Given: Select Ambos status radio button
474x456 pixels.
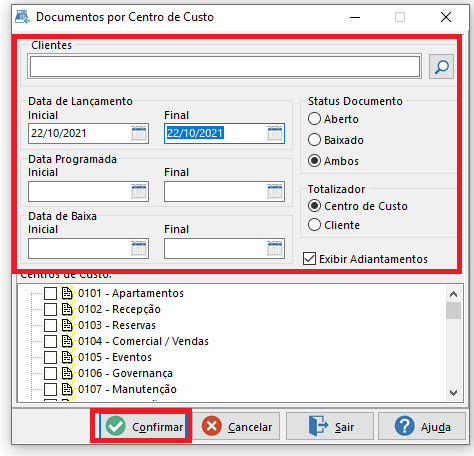Looking at the screenshot, I should click(x=314, y=161).
